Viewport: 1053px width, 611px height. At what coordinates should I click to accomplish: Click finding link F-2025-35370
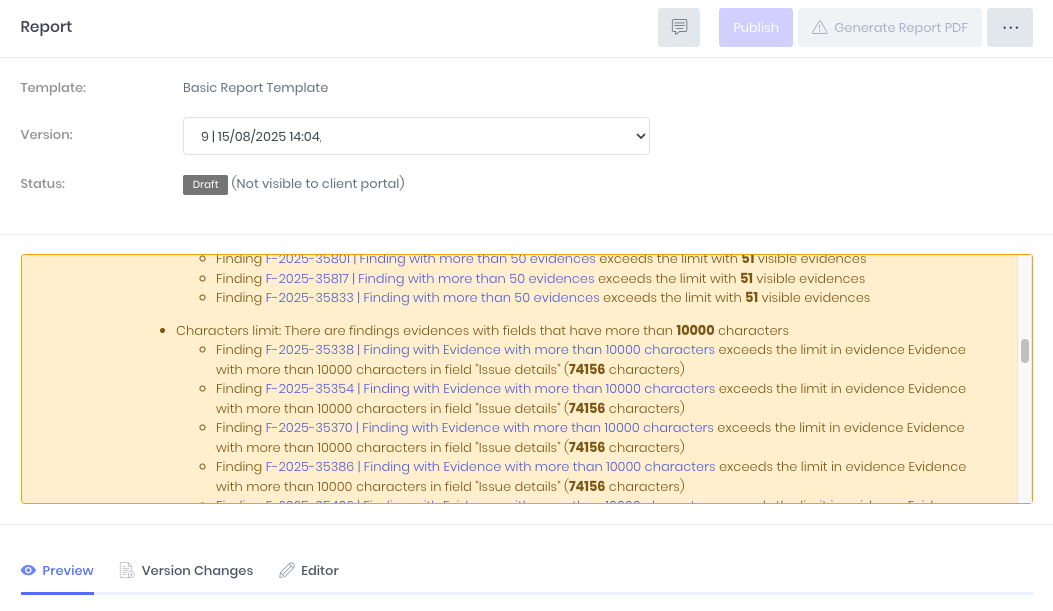coord(489,428)
